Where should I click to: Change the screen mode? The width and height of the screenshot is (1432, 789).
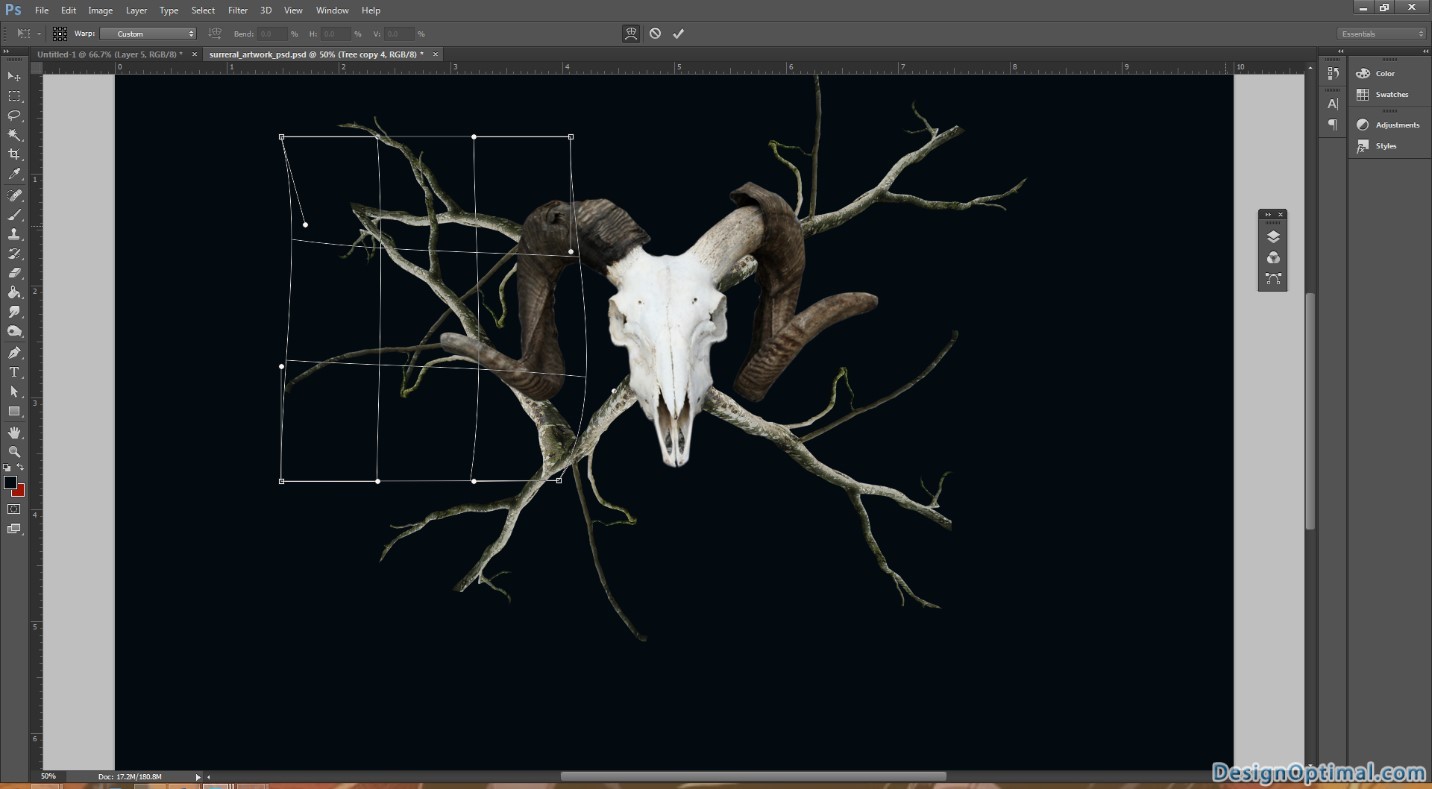pos(14,529)
